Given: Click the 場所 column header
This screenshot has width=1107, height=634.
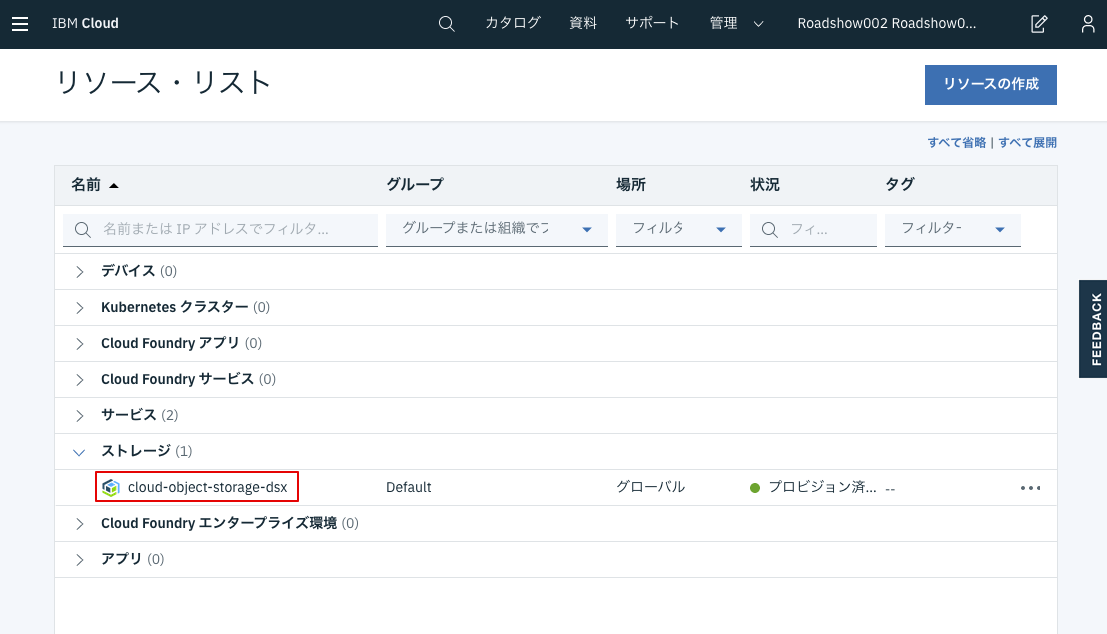Looking at the screenshot, I should [630, 185].
